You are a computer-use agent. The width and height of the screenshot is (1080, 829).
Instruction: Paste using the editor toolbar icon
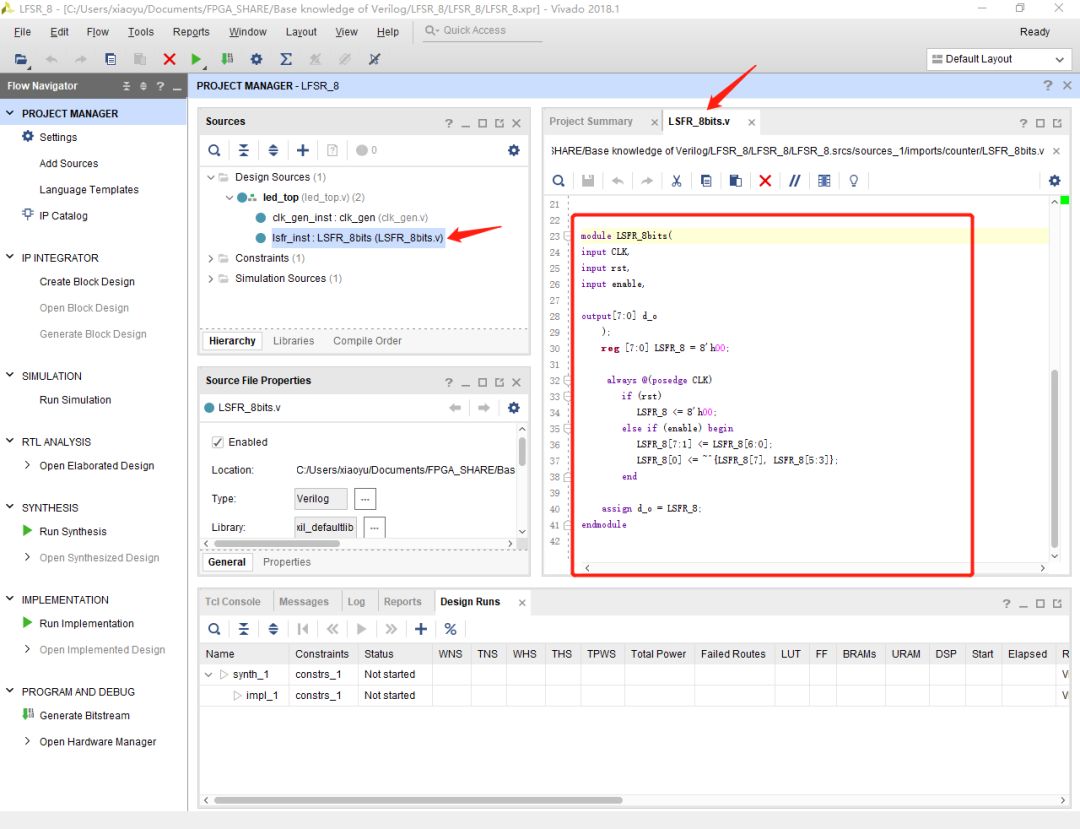736,180
